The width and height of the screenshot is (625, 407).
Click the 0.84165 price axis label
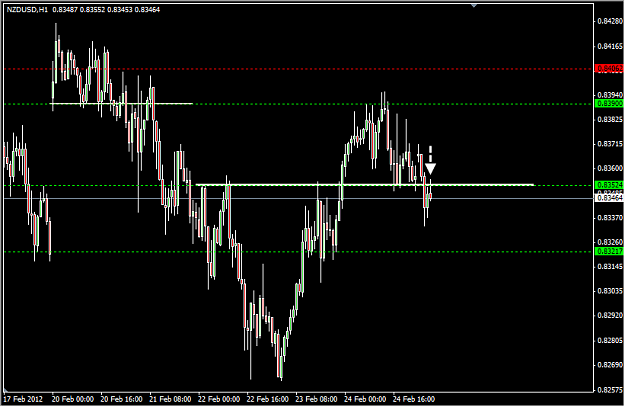coord(610,46)
